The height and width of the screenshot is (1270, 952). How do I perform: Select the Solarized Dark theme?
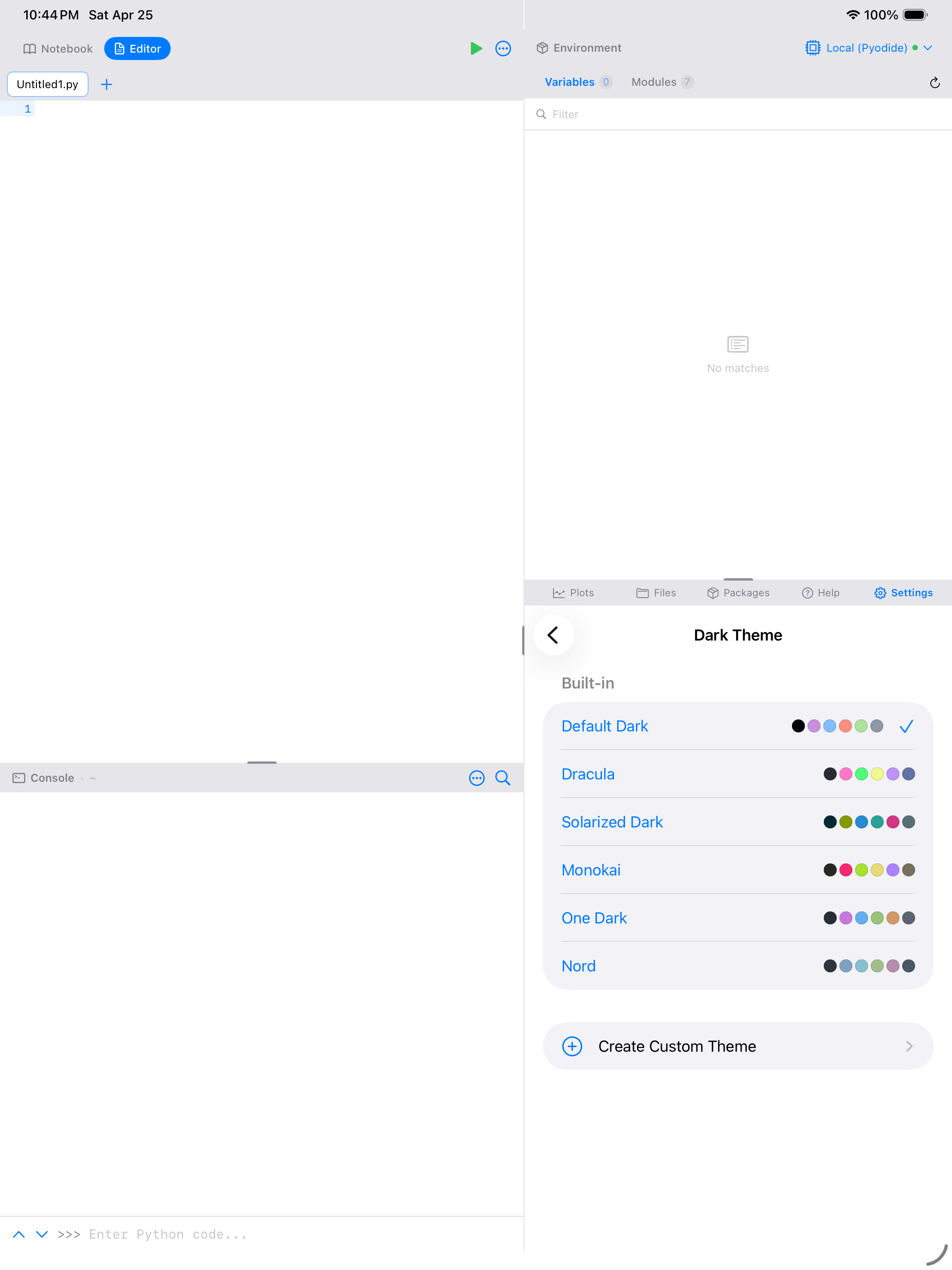[738, 822]
